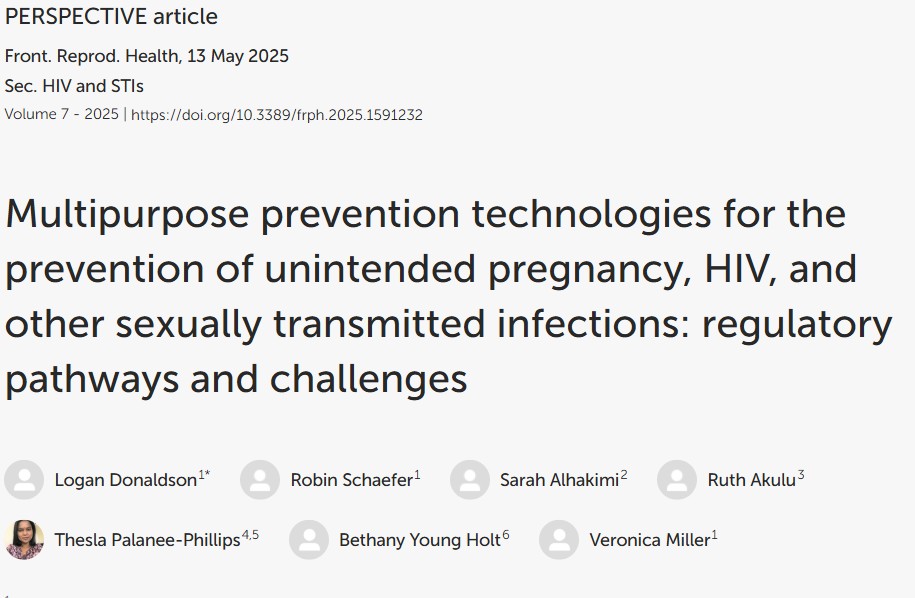Viewport: 915px width, 598px height.
Task: Open author name Logan Donaldson
Action: click(x=125, y=480)
